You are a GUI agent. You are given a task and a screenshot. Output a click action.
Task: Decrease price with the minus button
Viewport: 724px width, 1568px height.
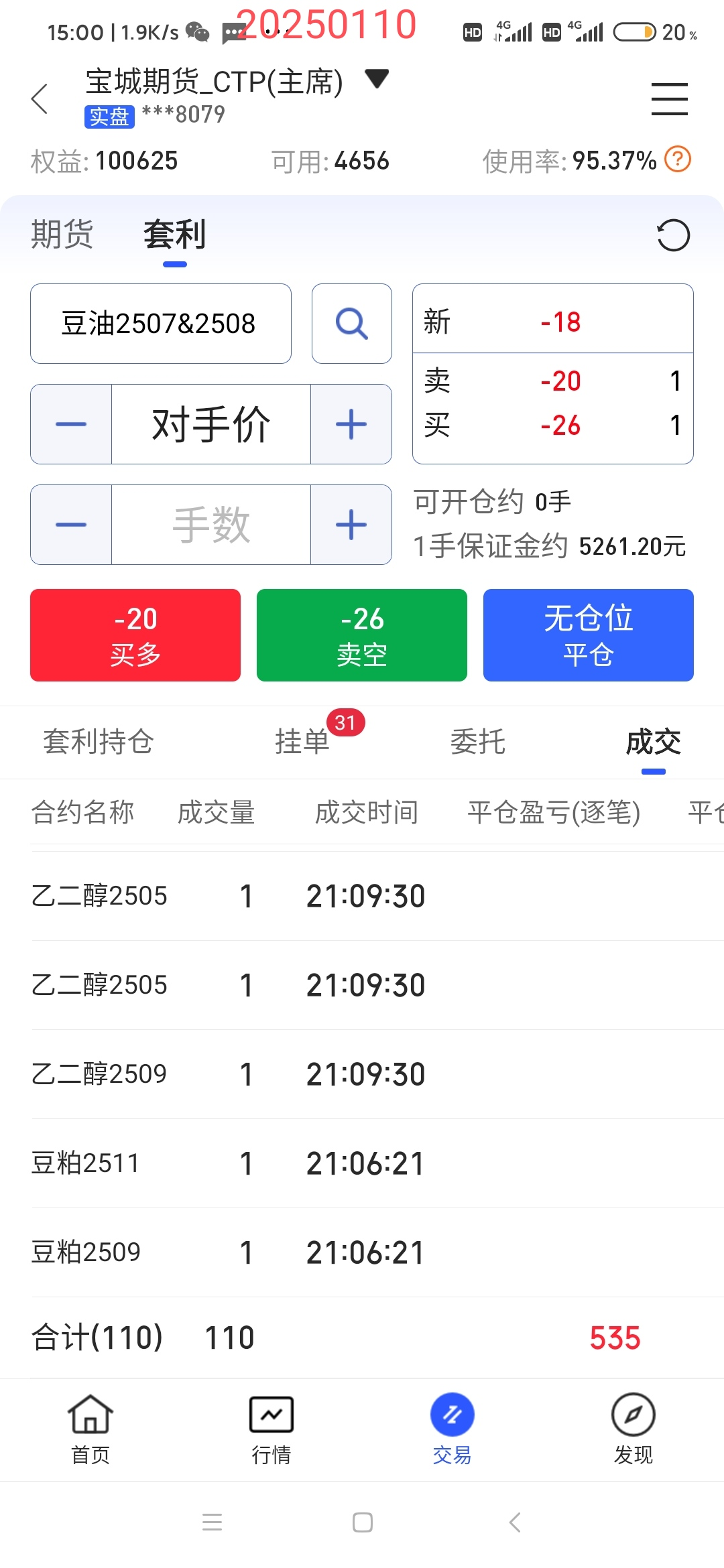coord(71,424)
